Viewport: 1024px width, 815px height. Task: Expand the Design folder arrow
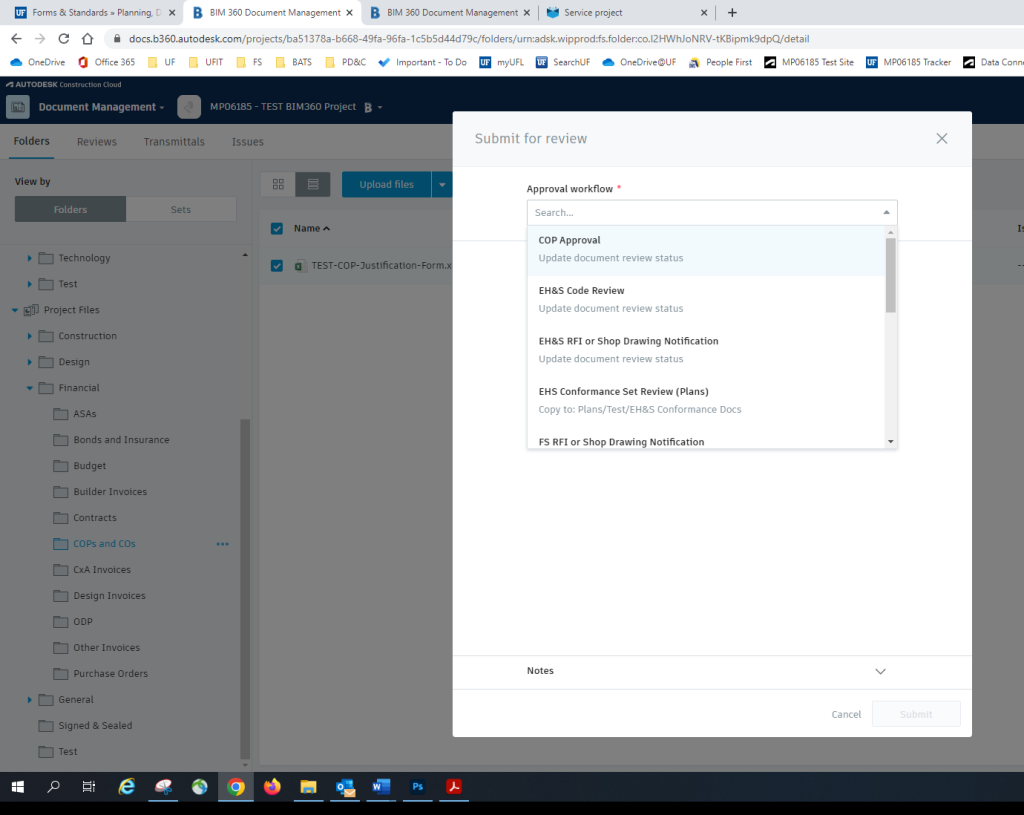coord(29,362)
